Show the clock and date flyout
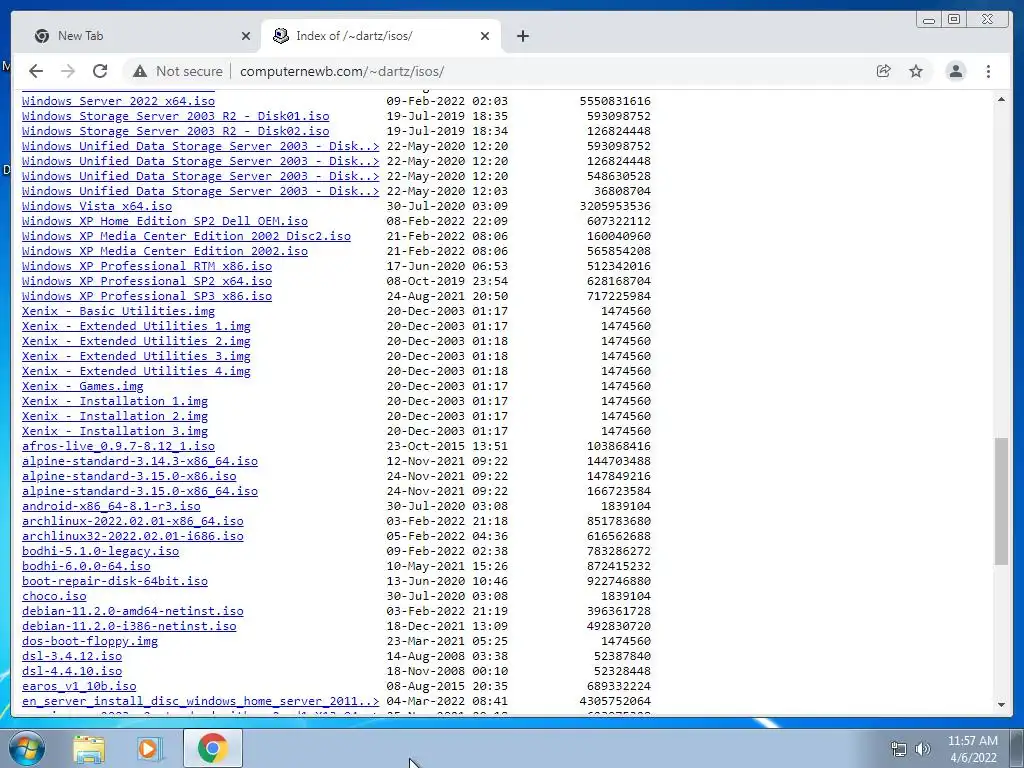This screenshot has height=768, width=1024. pos(973,749)
